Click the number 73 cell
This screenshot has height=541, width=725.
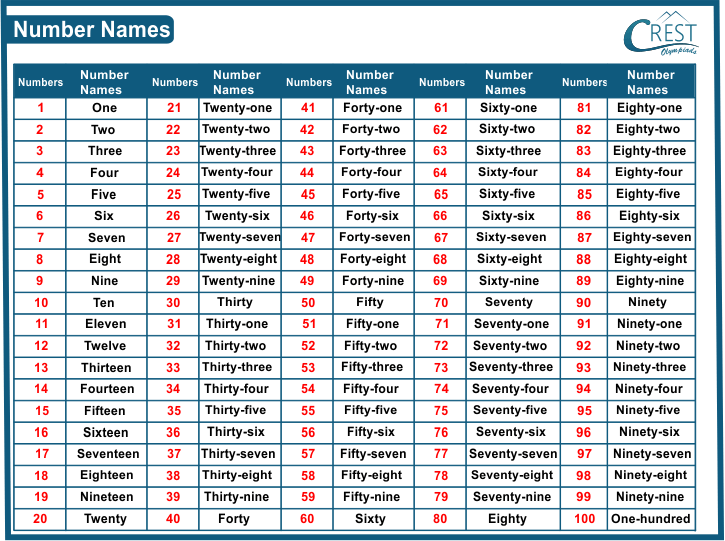(x=441, y=368)
